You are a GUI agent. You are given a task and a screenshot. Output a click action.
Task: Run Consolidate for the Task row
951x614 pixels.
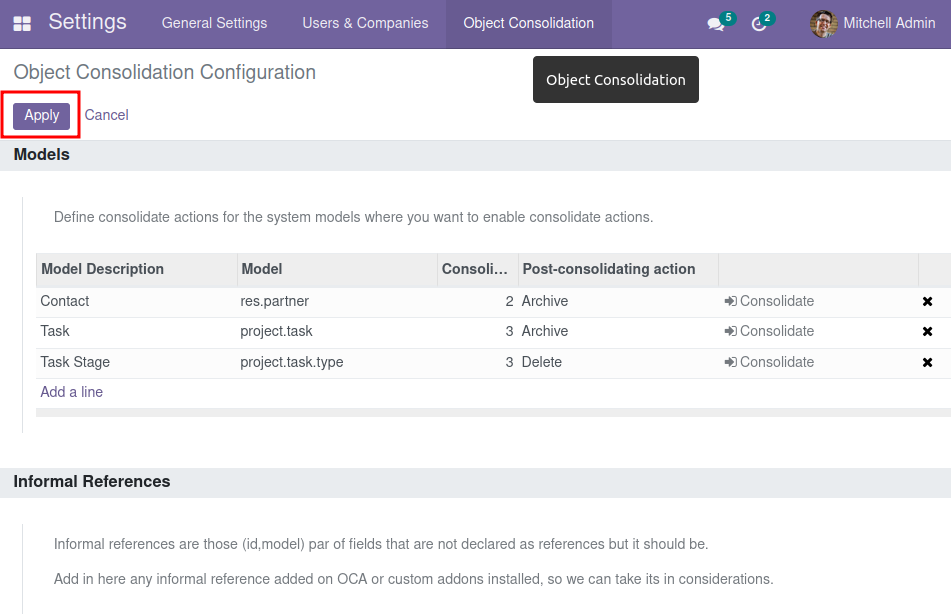(769, 331)
